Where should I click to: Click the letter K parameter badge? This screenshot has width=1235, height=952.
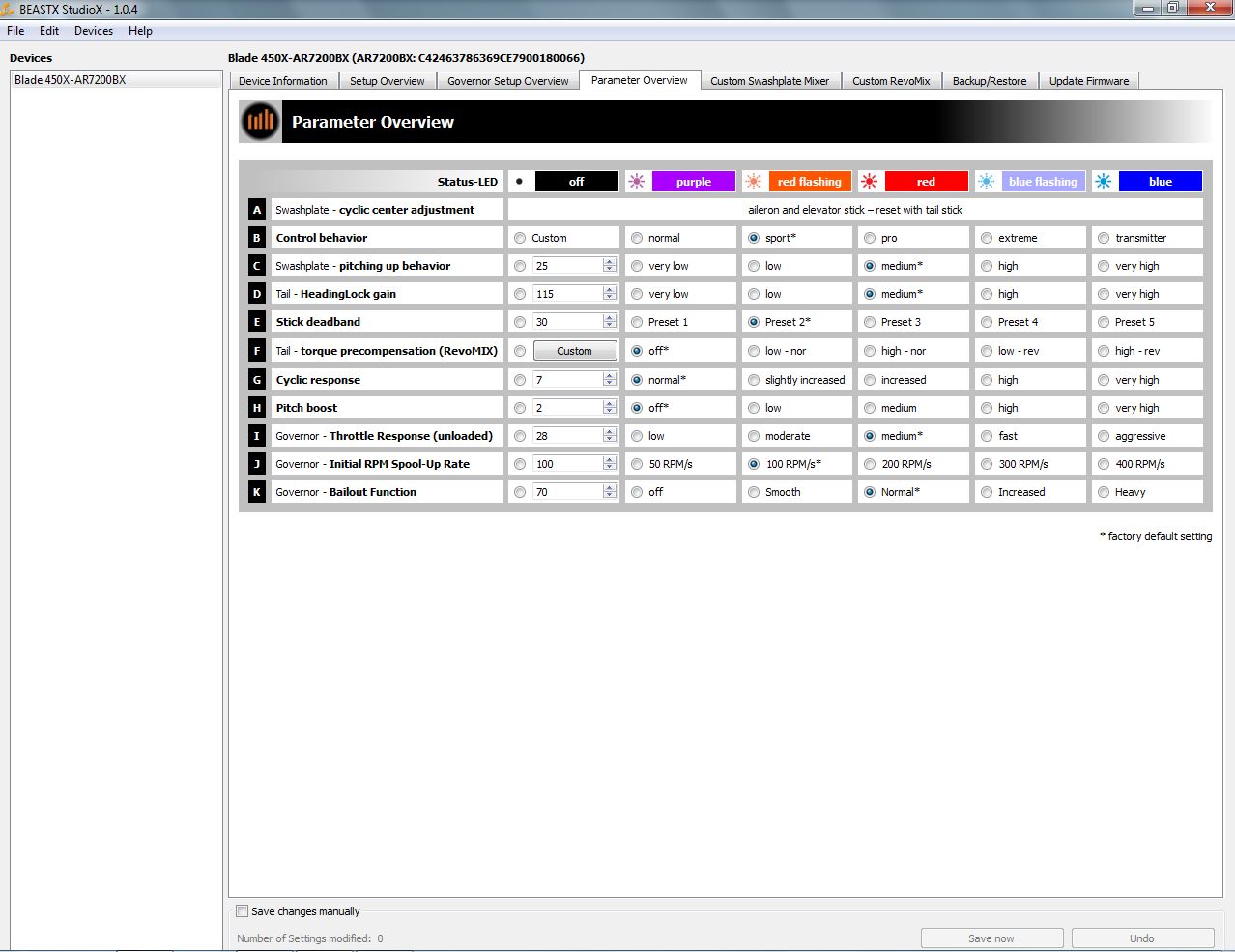coord(257,492)
